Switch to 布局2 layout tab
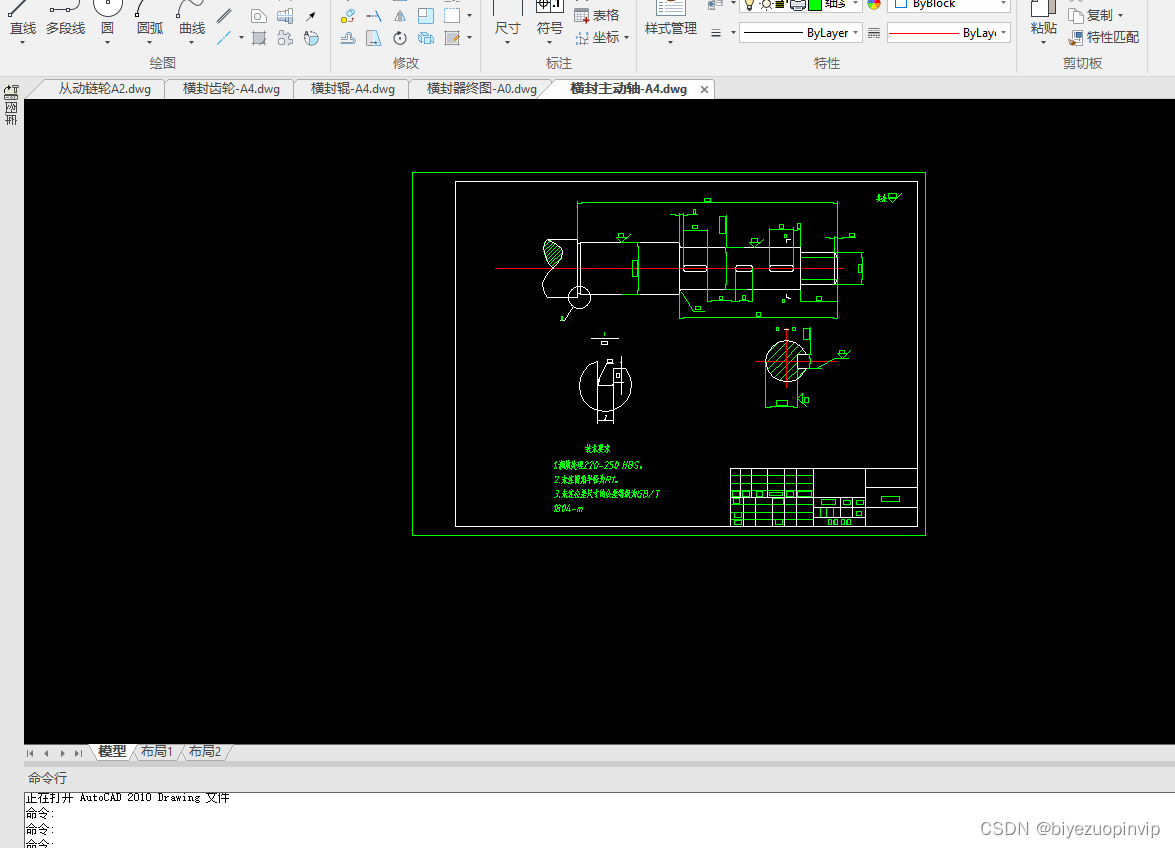The height and width of the screenshot is (848, 1175). 205,751
